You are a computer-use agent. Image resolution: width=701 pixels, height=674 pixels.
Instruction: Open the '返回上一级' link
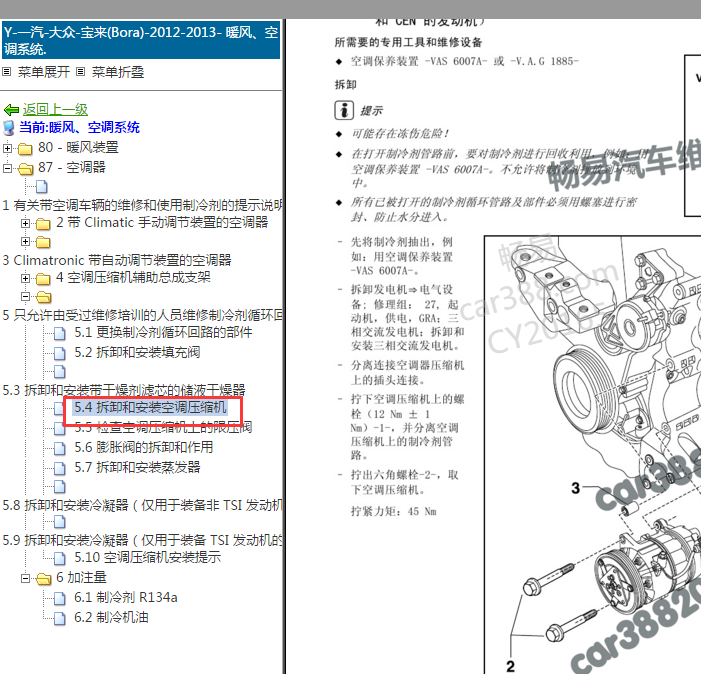[x=55, y=110]
